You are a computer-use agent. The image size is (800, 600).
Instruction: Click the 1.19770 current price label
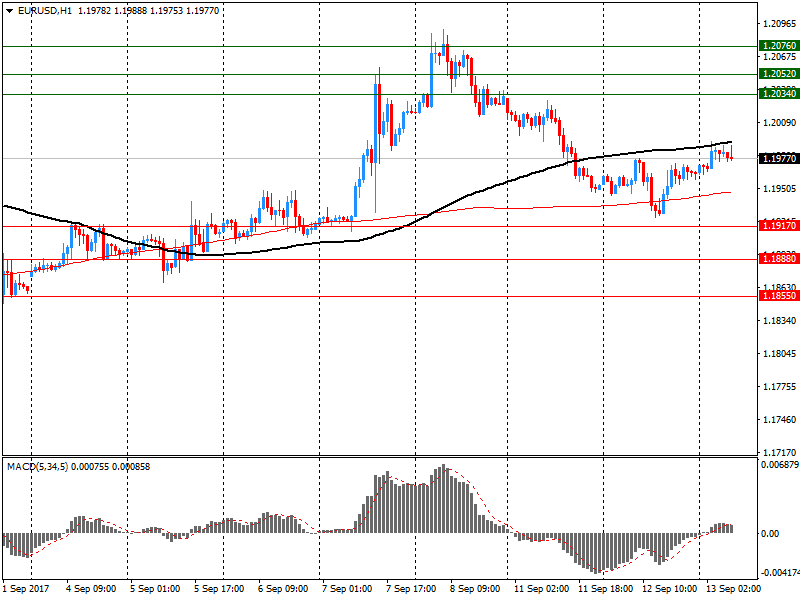point(779,159)
